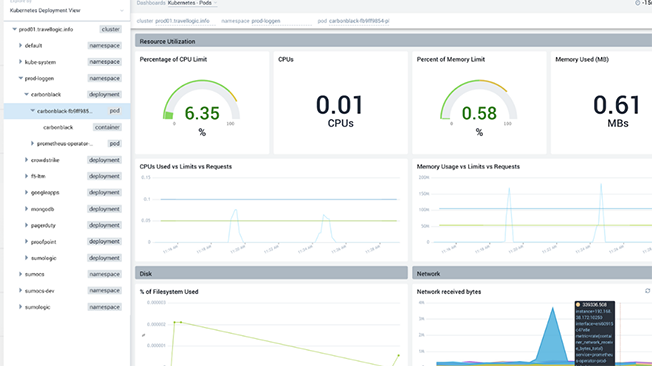
Task: Click the Network section header
Action: 532,273
